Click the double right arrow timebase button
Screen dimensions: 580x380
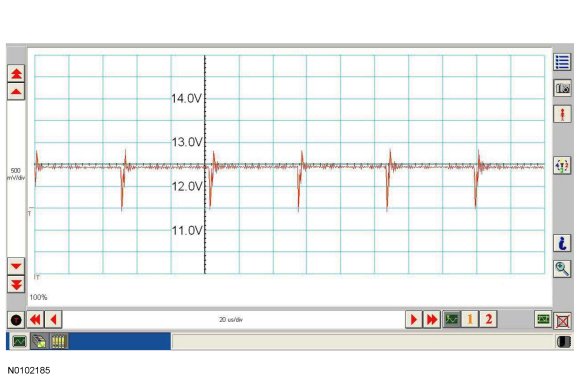(432, 319)
